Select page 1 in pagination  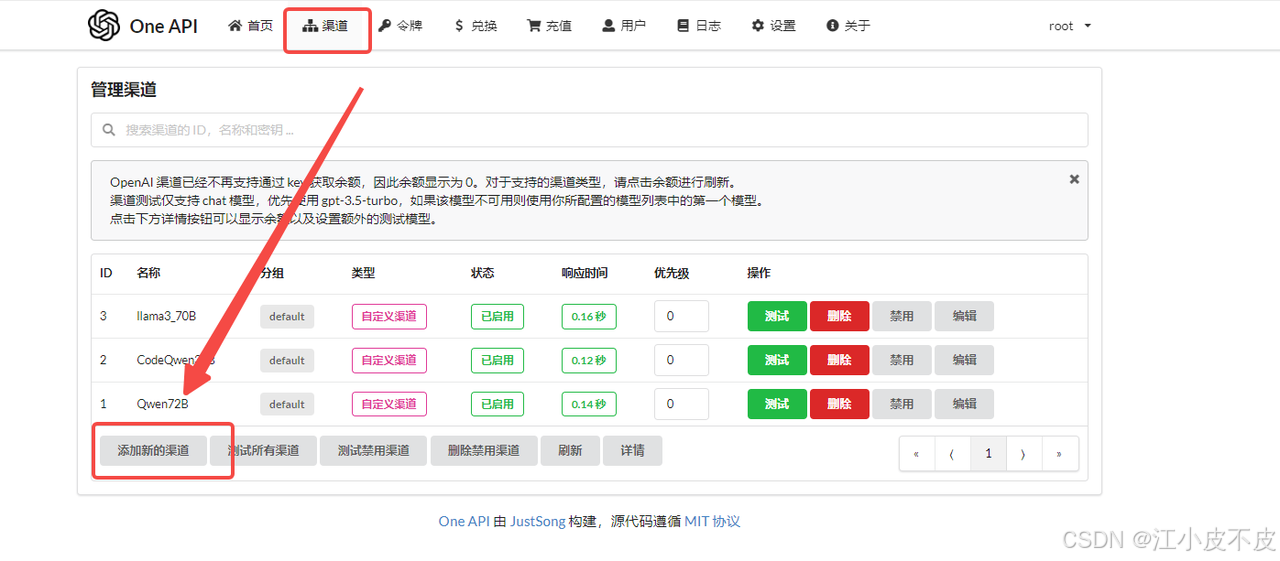pos(988,454)
